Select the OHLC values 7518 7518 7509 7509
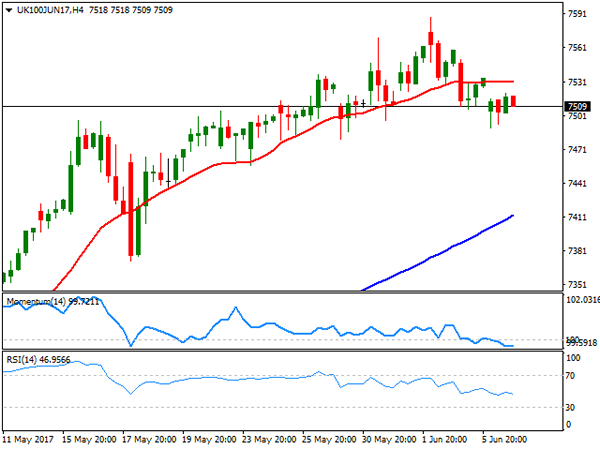This screenshot has width=600, height=450. 131,10
